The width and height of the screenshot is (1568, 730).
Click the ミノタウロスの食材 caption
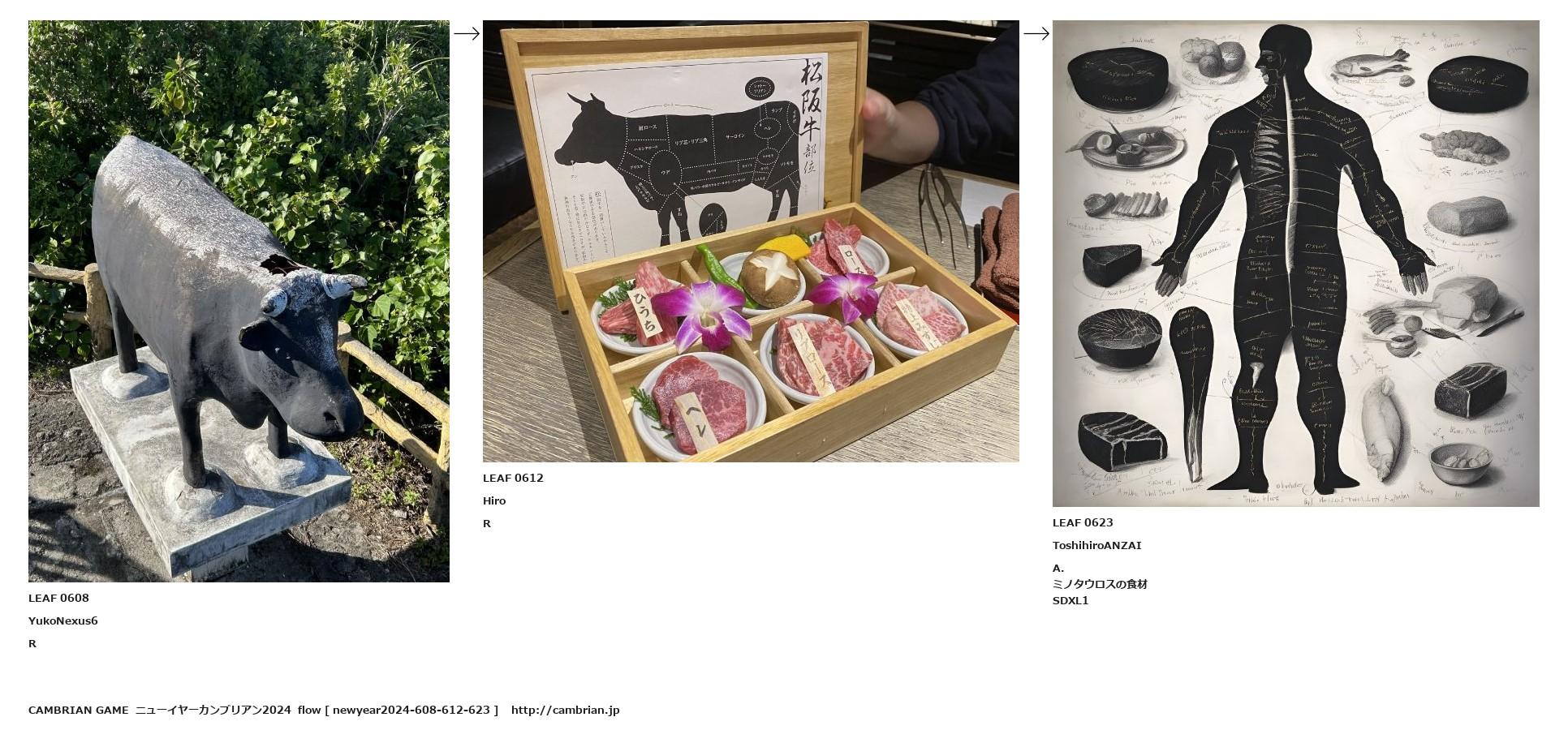[1100, 584]
